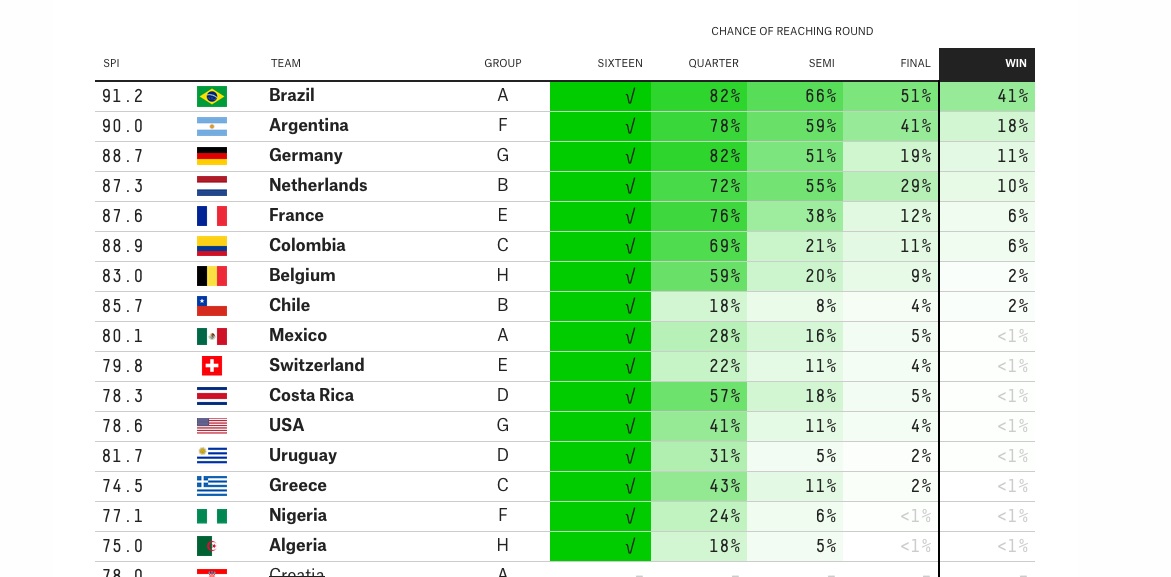Select the Germany flag icon

(211, 156)
